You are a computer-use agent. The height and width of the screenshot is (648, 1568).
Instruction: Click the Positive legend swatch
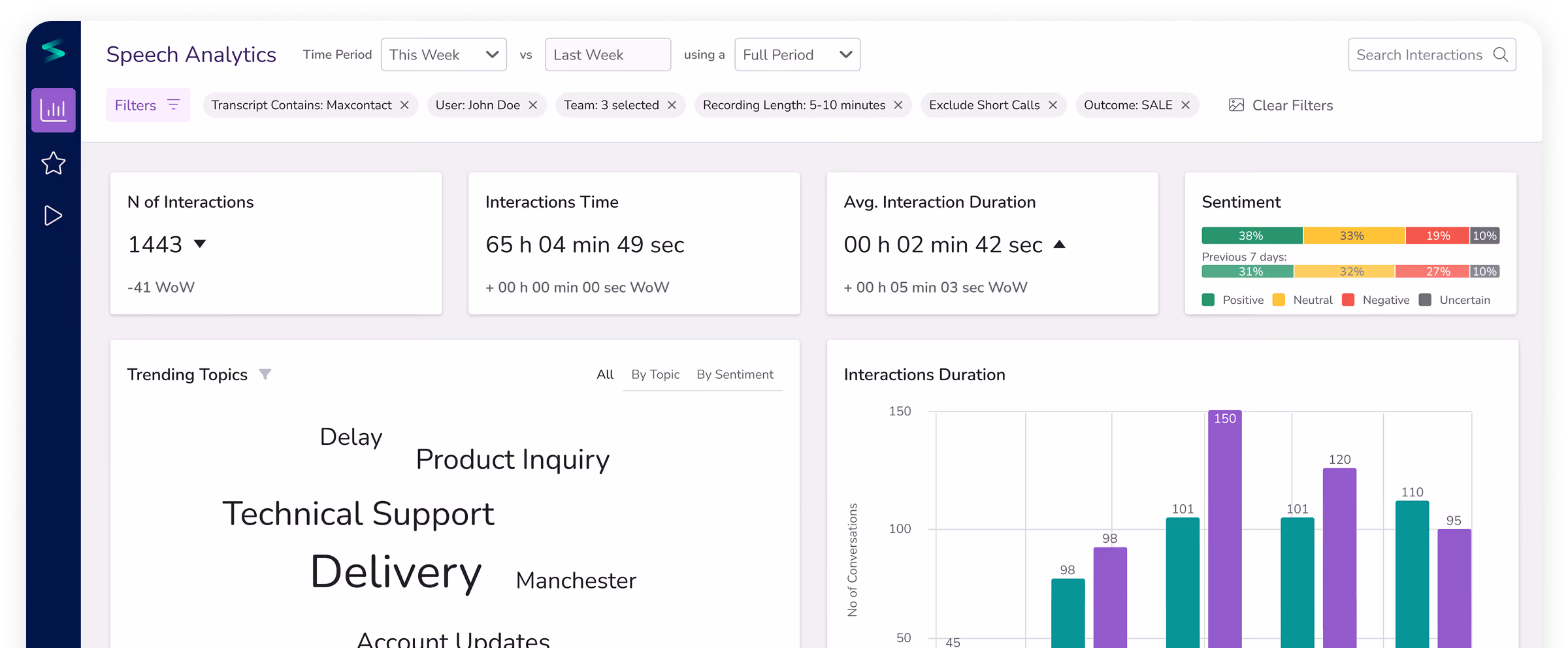(x=1208, y=300)
